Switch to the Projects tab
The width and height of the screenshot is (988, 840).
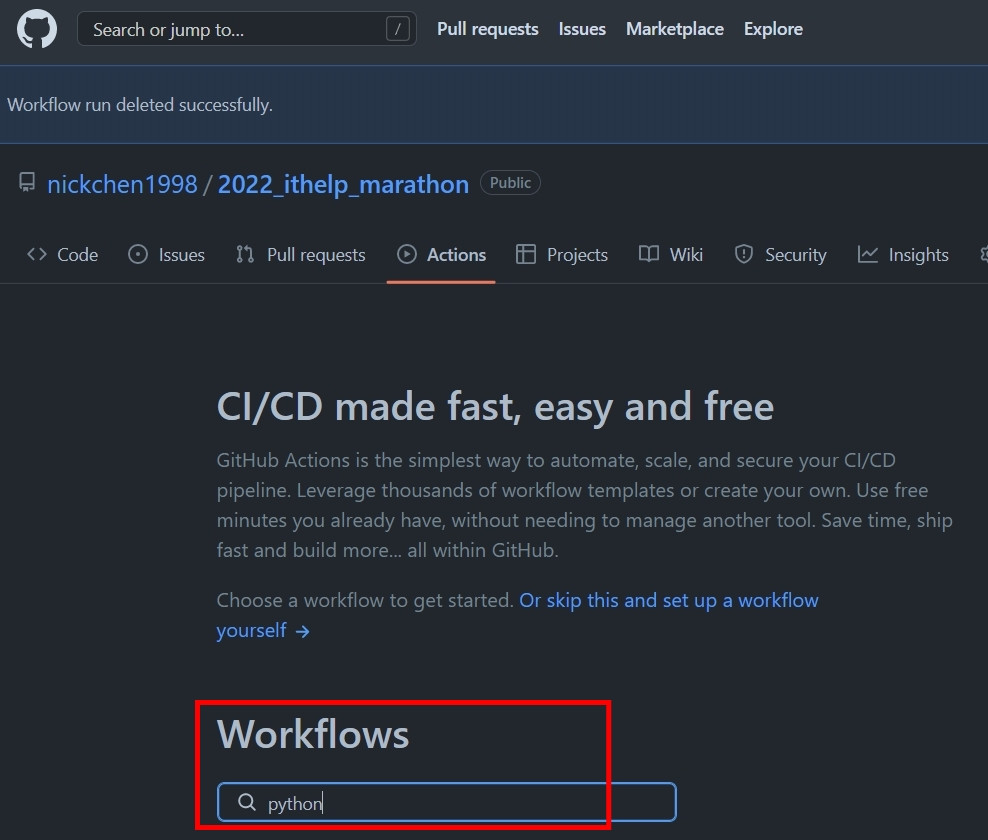click(x=562, y=255)
